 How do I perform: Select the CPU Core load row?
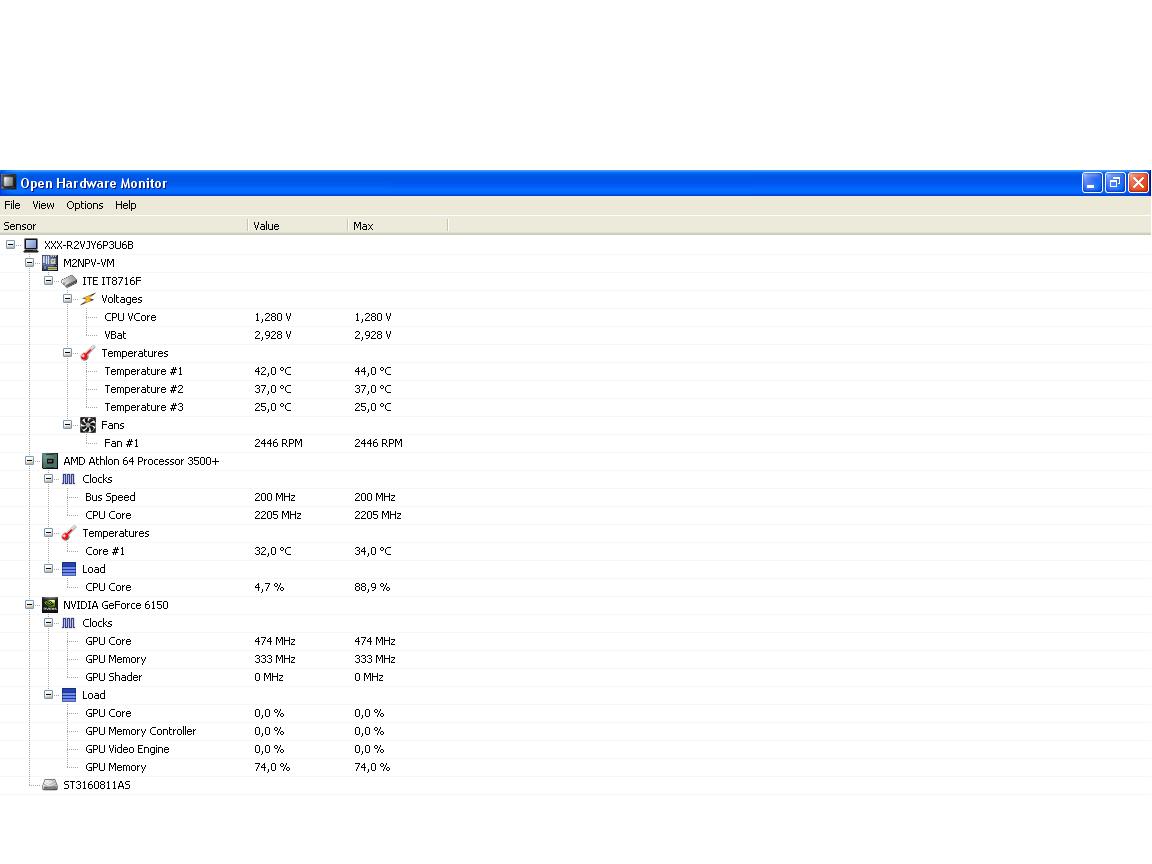pos(576,587)
